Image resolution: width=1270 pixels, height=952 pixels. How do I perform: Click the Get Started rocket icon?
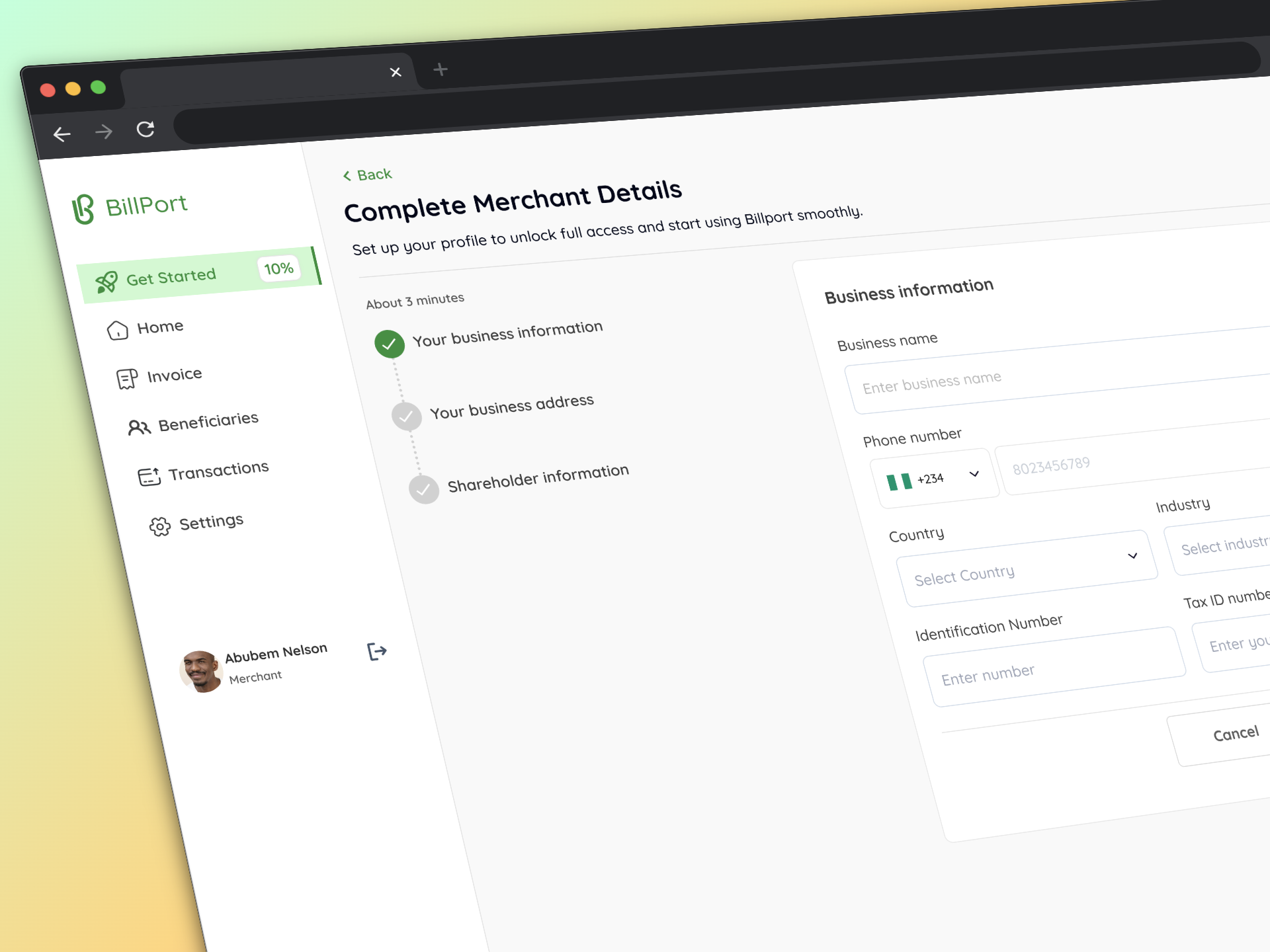[106, 282]
